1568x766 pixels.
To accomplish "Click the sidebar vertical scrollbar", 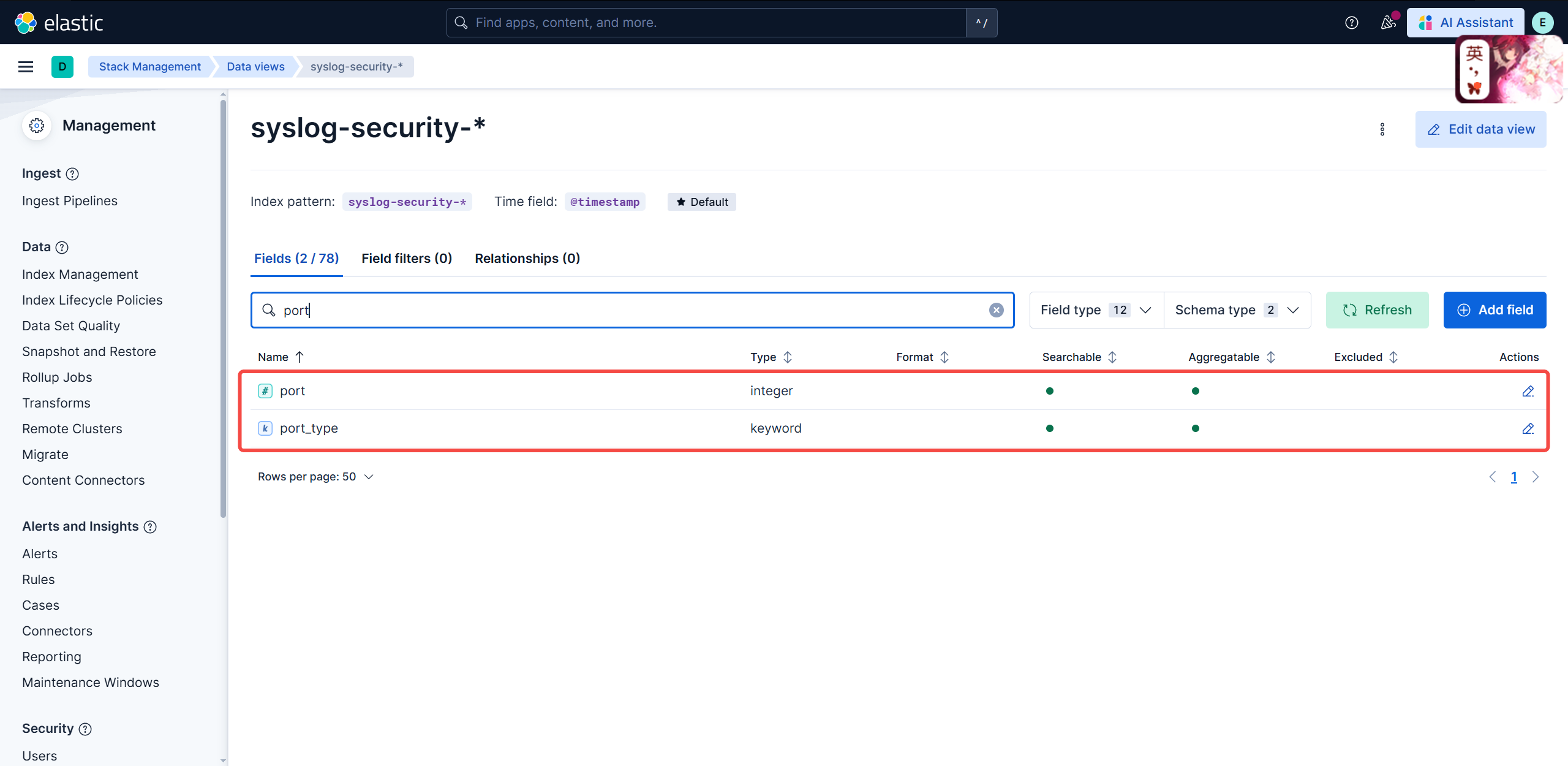I will (x=223, y=306).
